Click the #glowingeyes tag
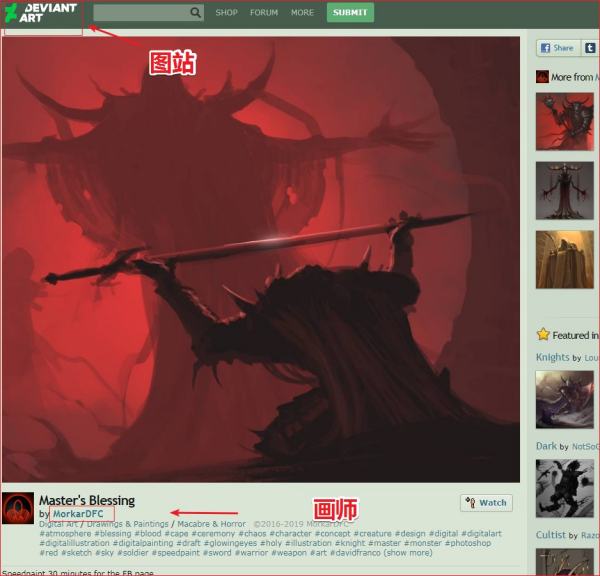Image resolution: width=600 pixels, height=576 pixels. tap(230, 543)
